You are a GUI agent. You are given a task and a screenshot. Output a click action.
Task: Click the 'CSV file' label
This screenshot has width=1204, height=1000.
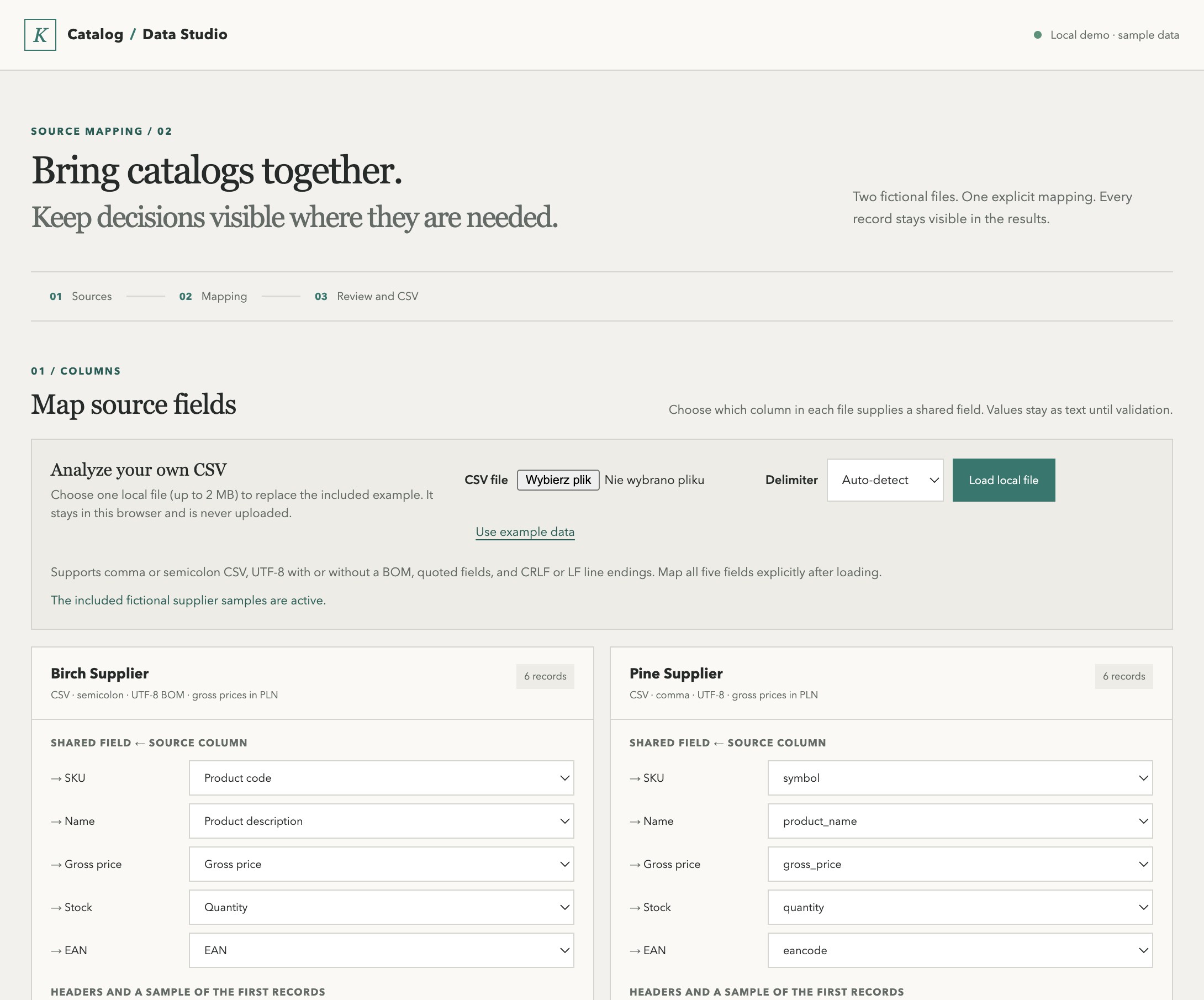tap(486, 480)
